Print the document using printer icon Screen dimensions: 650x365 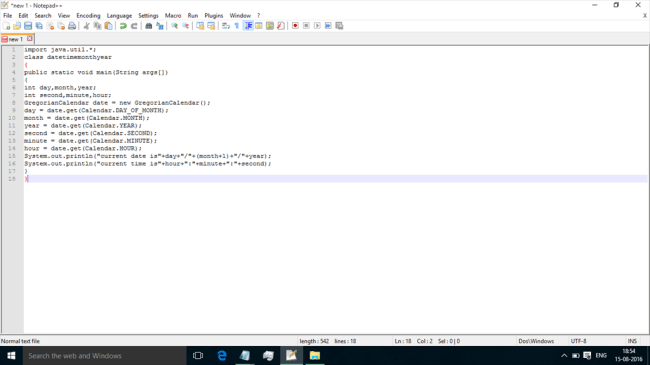[x=72, y=26]
